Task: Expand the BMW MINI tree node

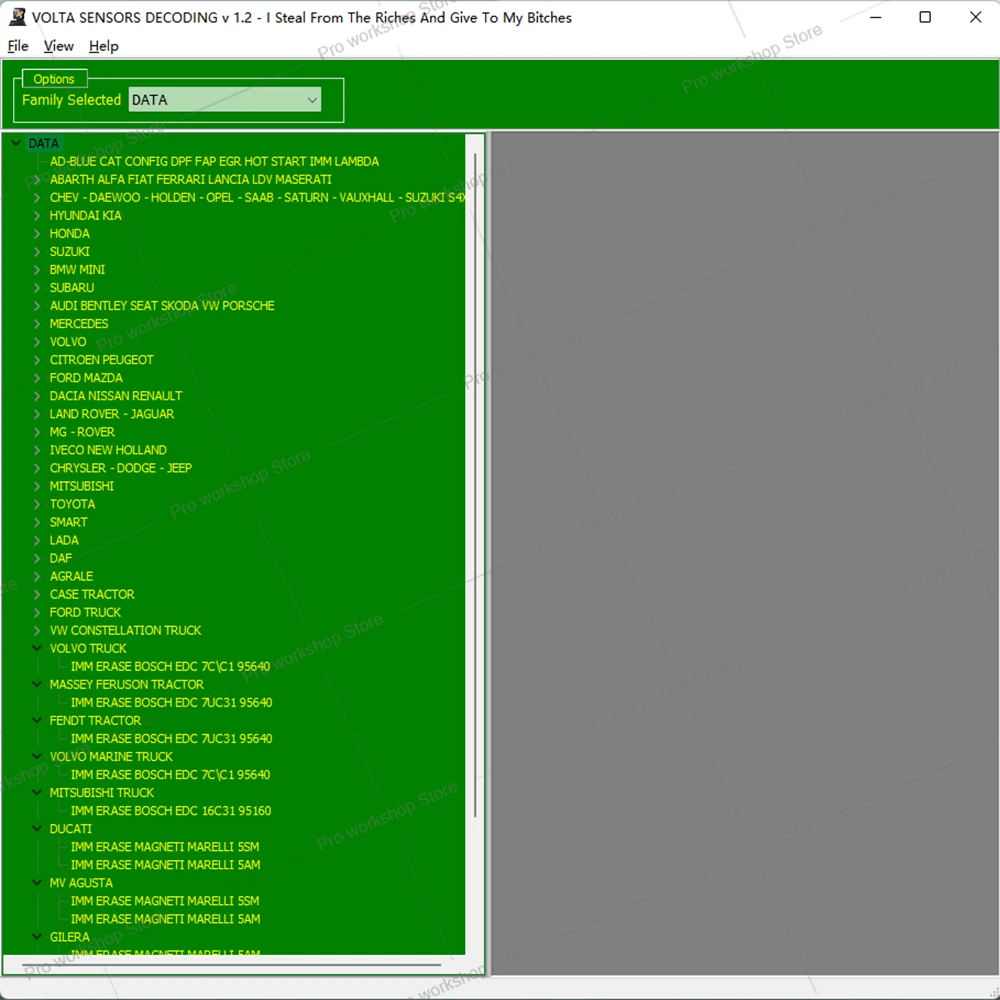Action: [x=37, y=270]
